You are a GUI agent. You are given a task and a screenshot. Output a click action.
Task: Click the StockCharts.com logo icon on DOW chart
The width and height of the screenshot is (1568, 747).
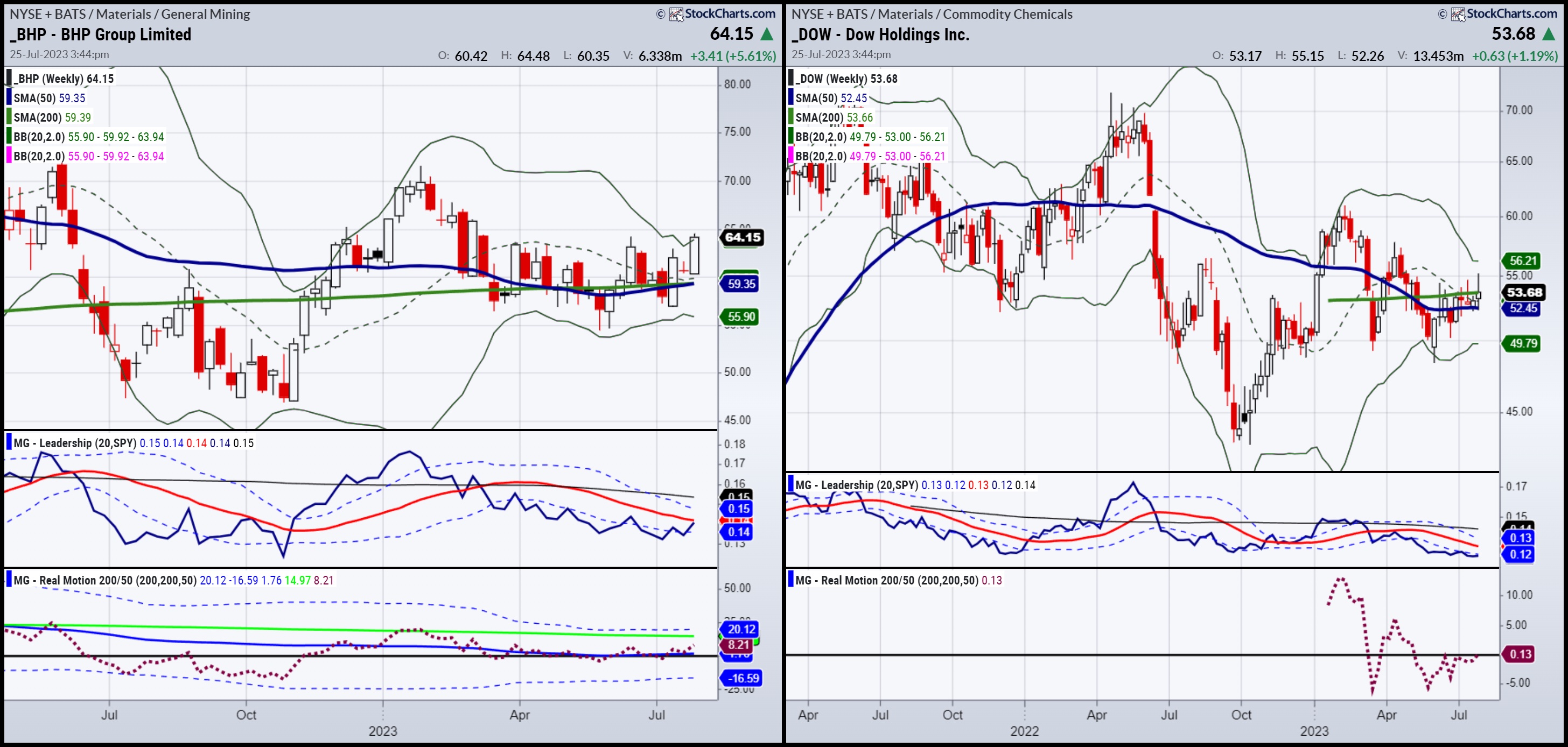pos(1457,14)
